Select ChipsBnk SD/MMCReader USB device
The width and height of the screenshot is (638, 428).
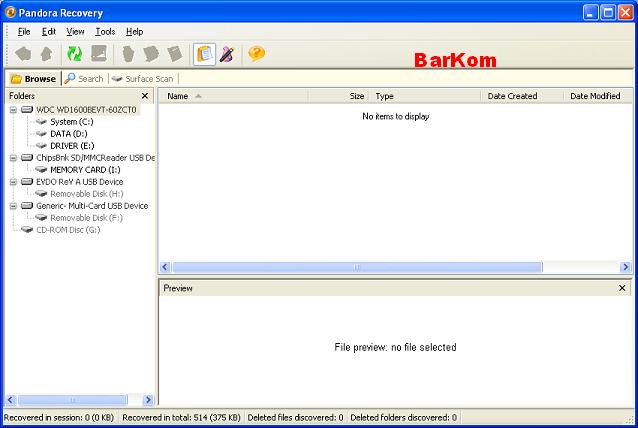95,158
